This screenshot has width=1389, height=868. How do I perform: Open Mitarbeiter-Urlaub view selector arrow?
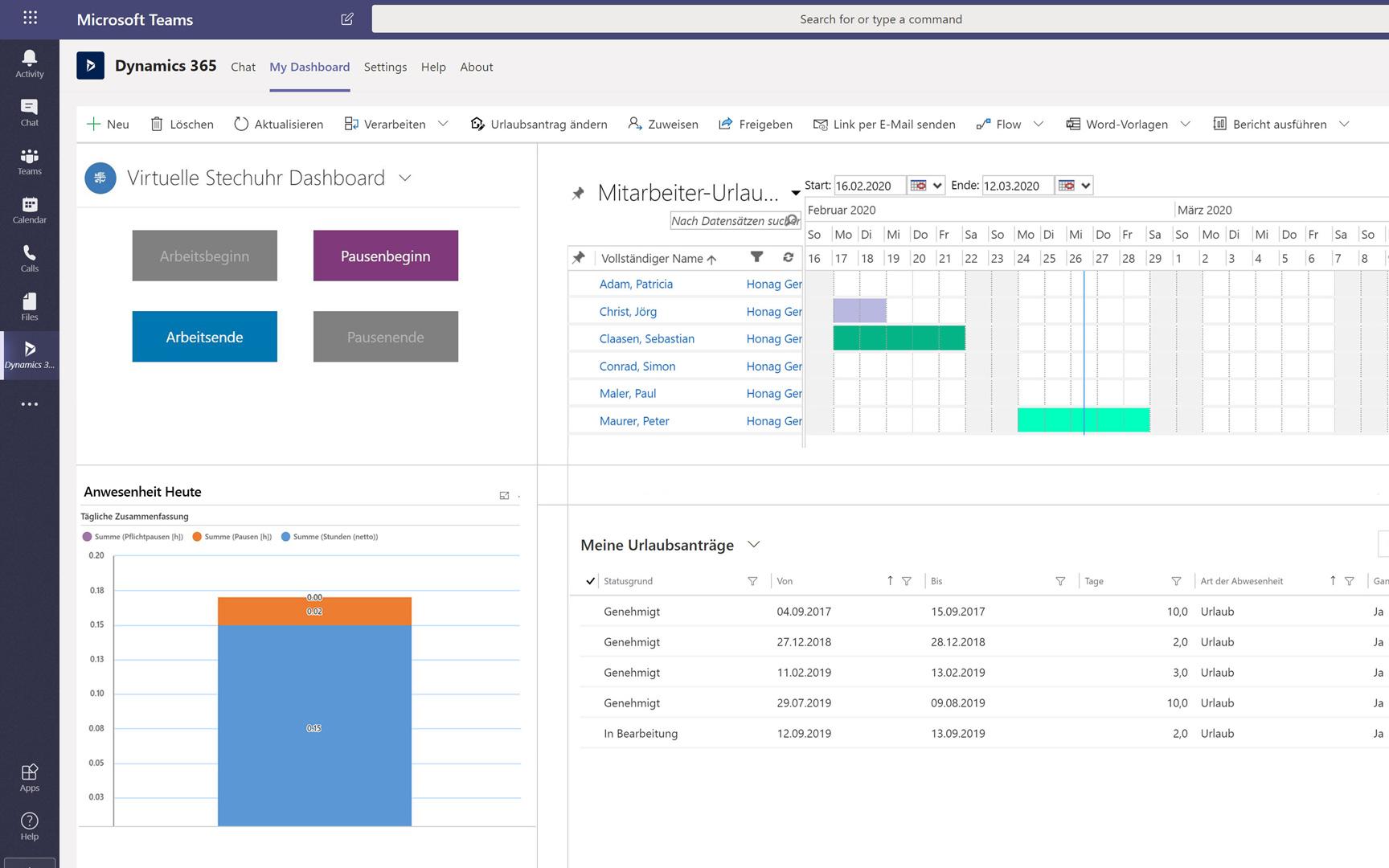point(795,193)
